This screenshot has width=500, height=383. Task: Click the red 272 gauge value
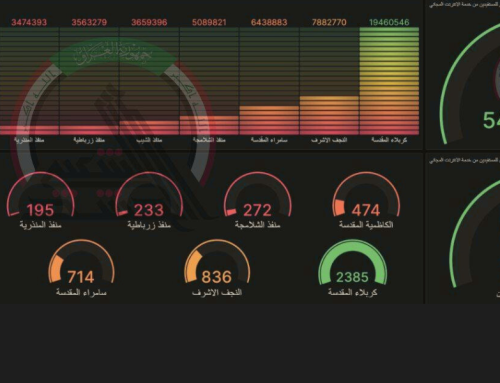point(257,210)
